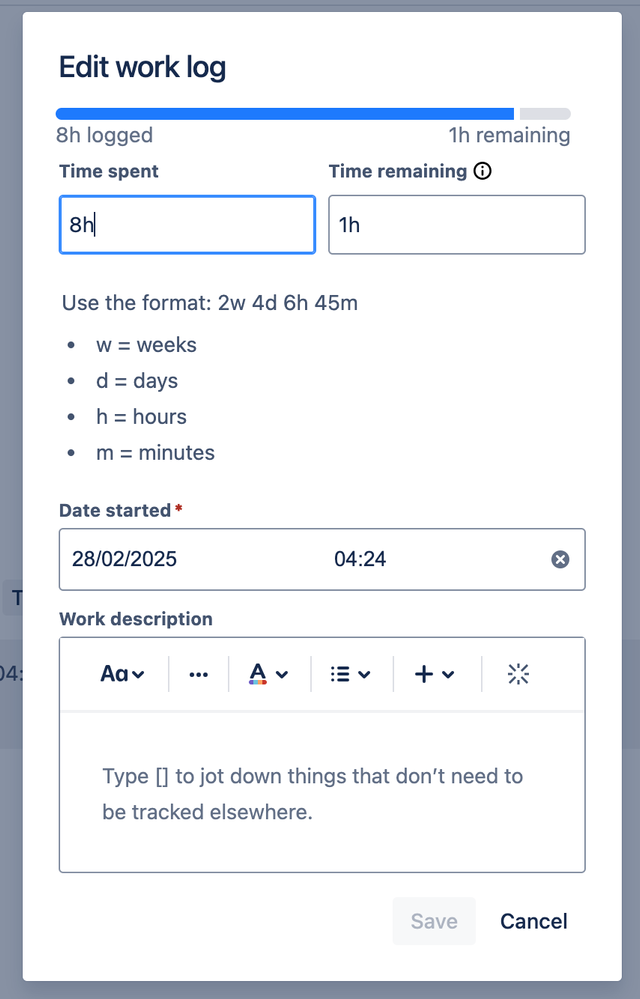The image size is (640, 999).
Task: Clear the Date started field
Action: tap(560, 559)
